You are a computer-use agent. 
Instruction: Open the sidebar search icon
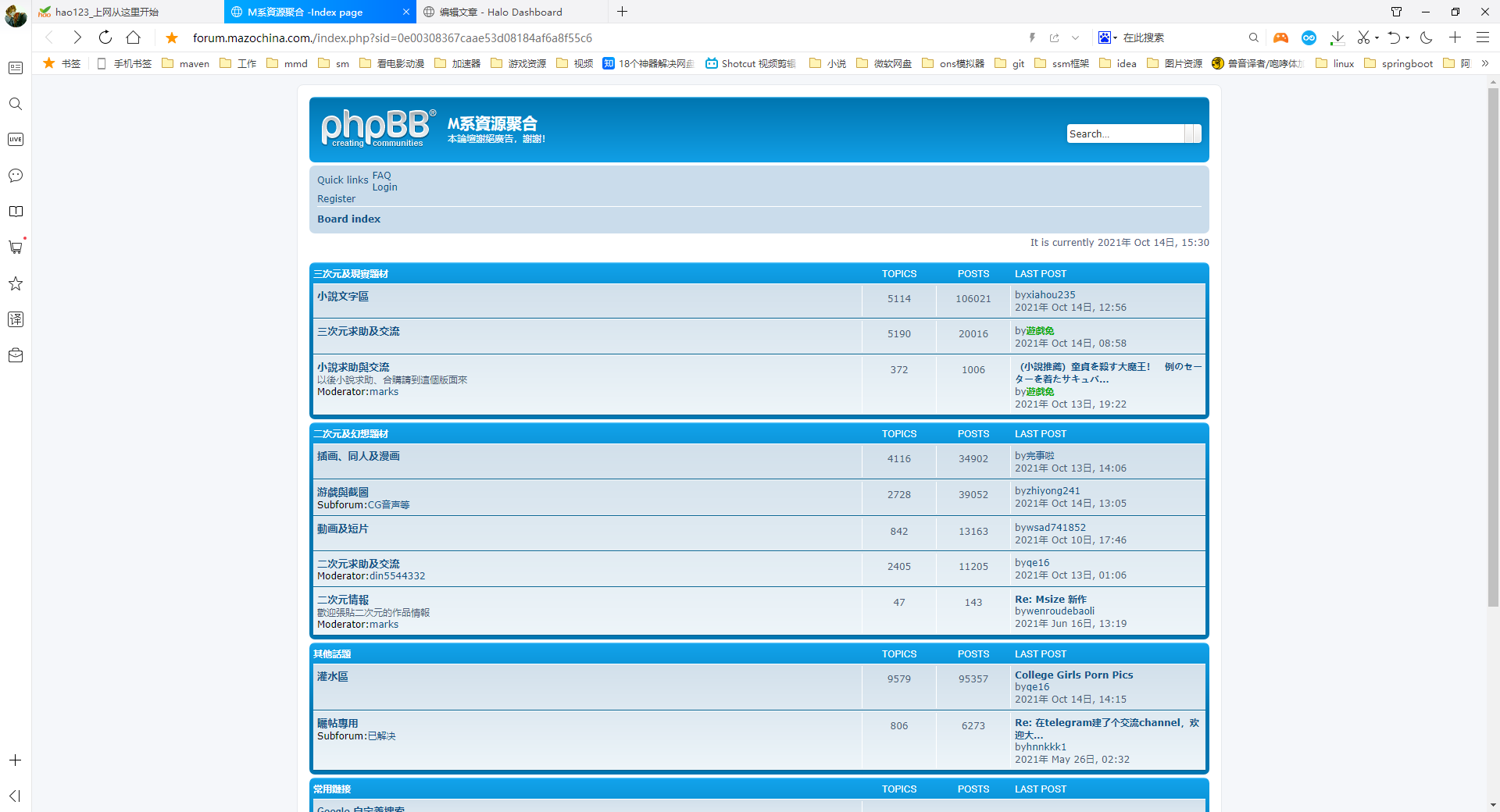point(16,104)
